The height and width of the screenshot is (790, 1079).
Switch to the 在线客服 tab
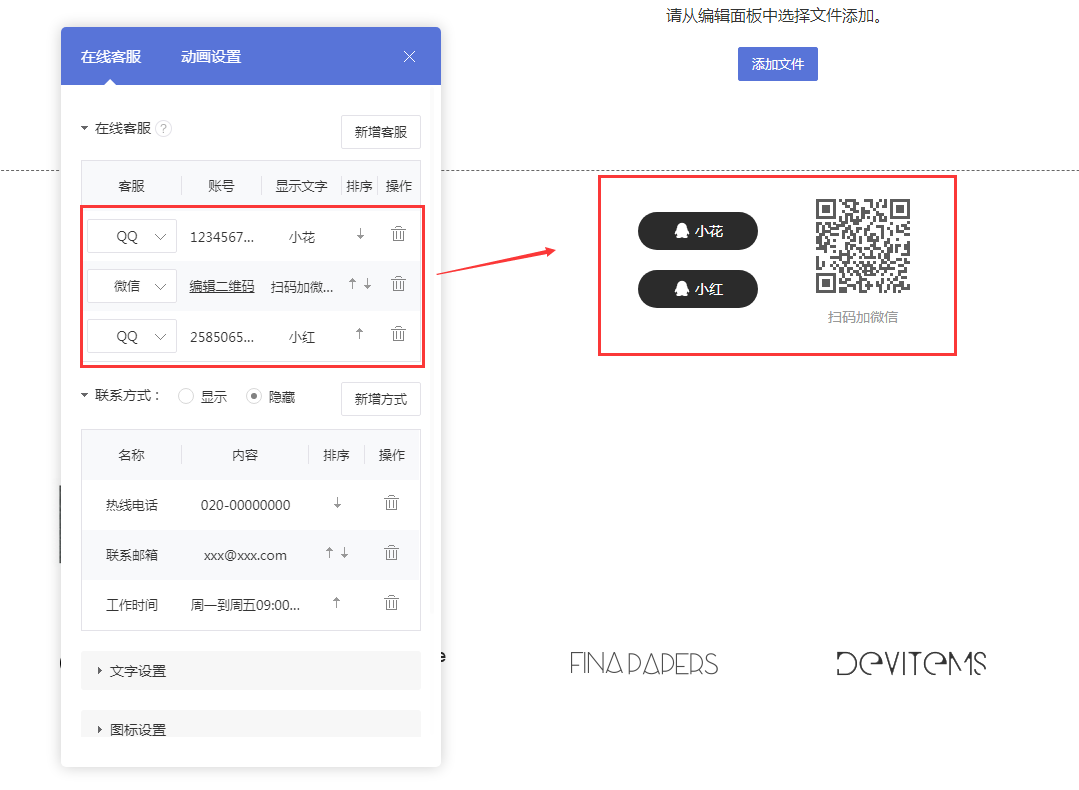point(111,56)
